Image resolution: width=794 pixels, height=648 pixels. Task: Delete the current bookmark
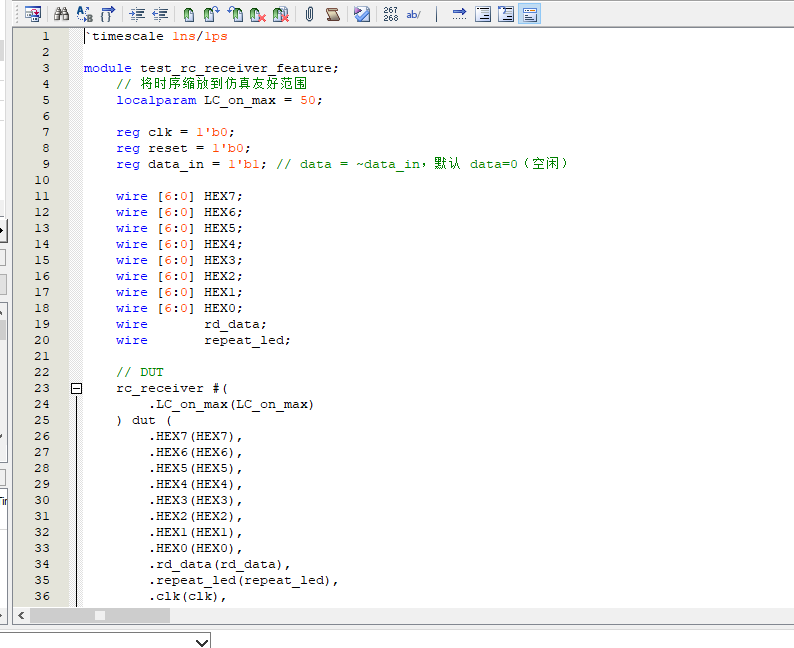point(258,14)
